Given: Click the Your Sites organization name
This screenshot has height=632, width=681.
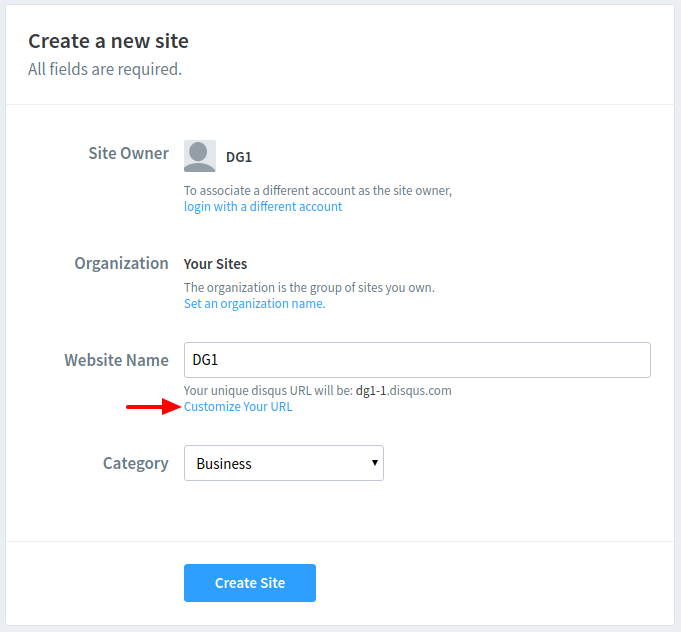Looking at the screenshot, I should pyautogui.click(x=215, y=264).
